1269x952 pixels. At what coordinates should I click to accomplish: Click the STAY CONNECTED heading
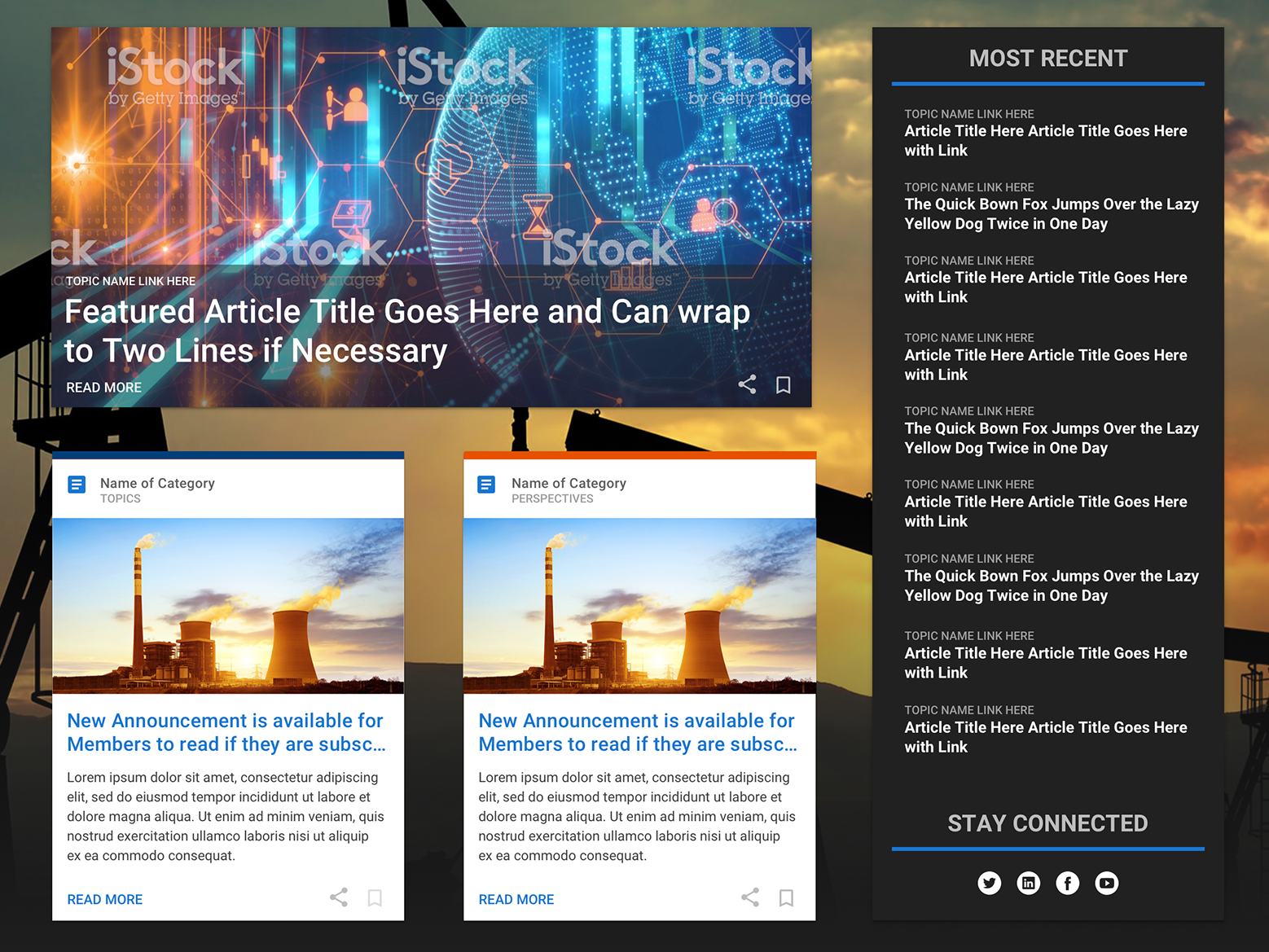(1048, 823)
